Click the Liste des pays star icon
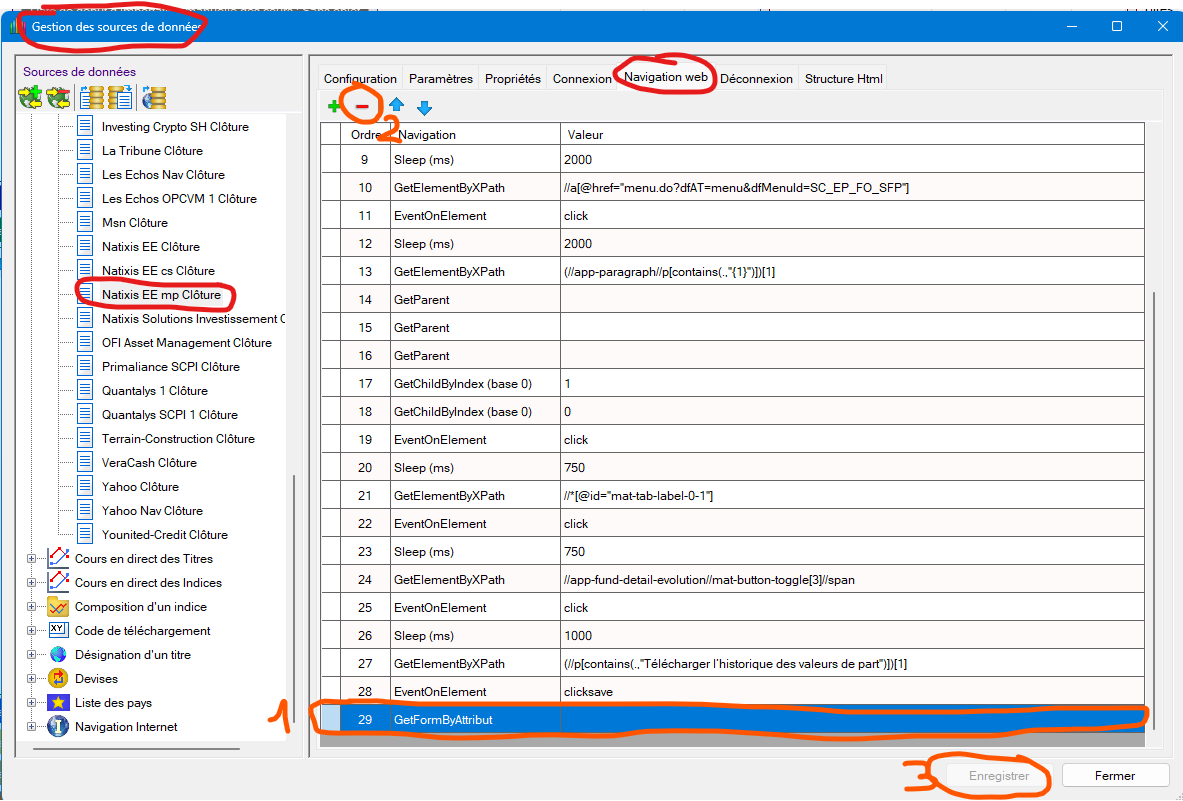 coord(58,703)
